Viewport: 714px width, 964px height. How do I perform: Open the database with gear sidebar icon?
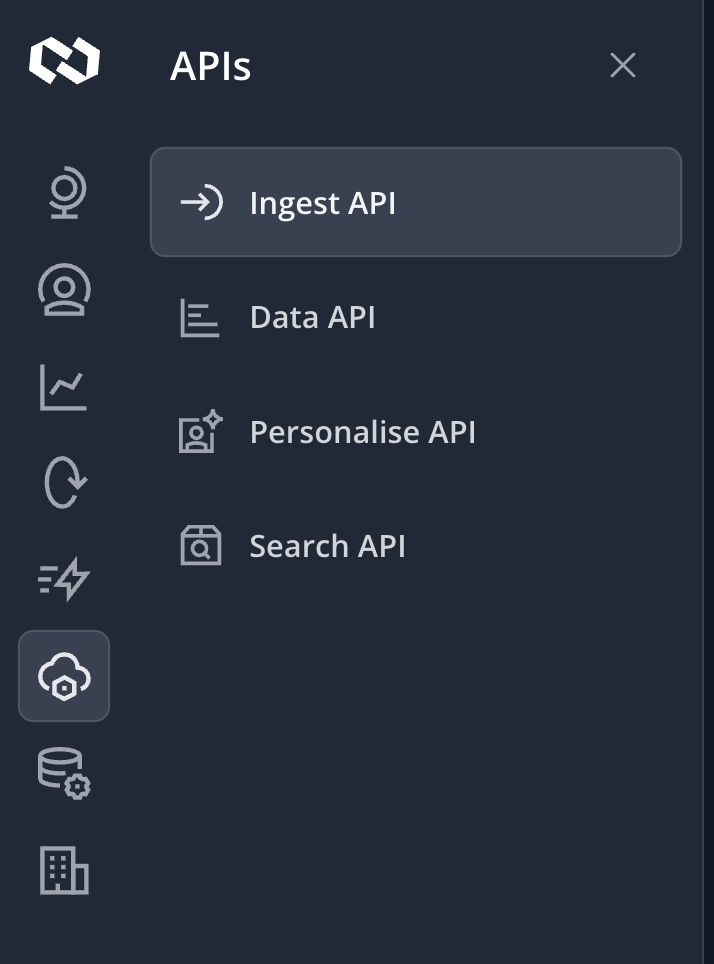[x=64, y=772]
